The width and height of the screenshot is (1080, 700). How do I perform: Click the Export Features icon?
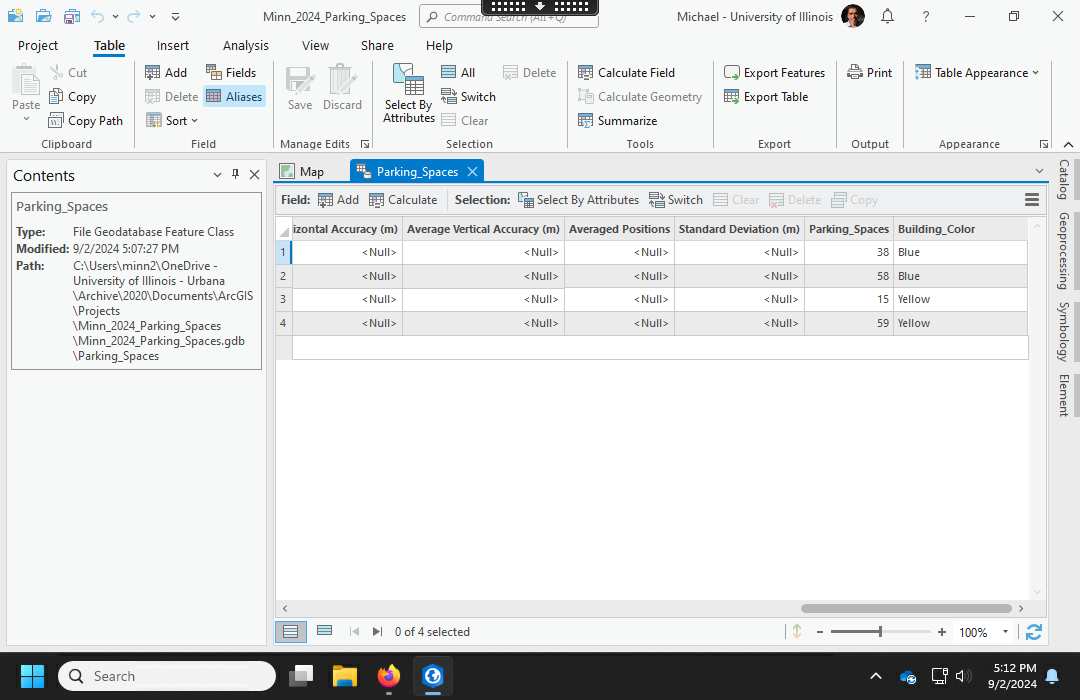point(733,73)
